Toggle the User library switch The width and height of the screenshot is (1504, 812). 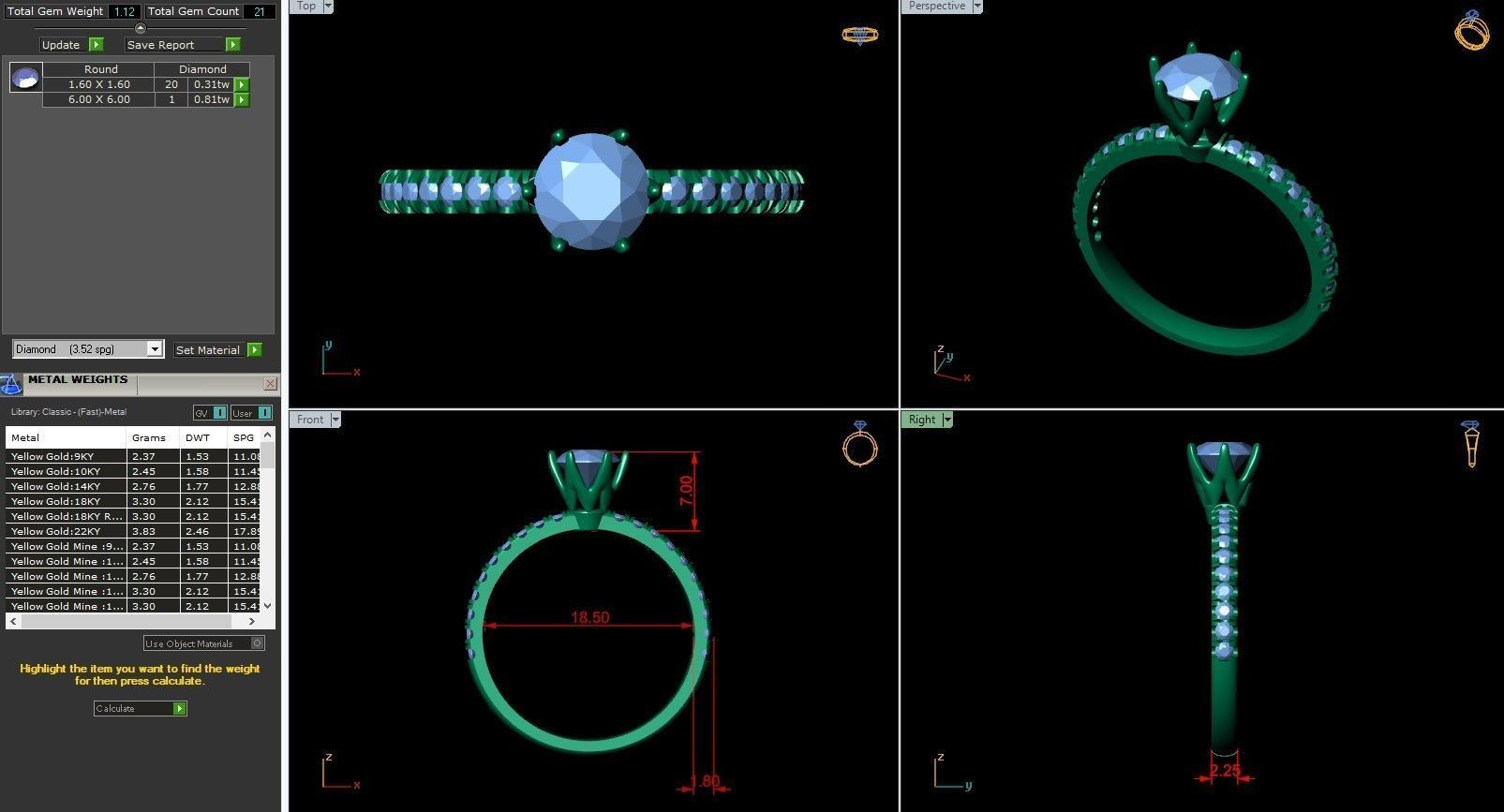(251, 413)
